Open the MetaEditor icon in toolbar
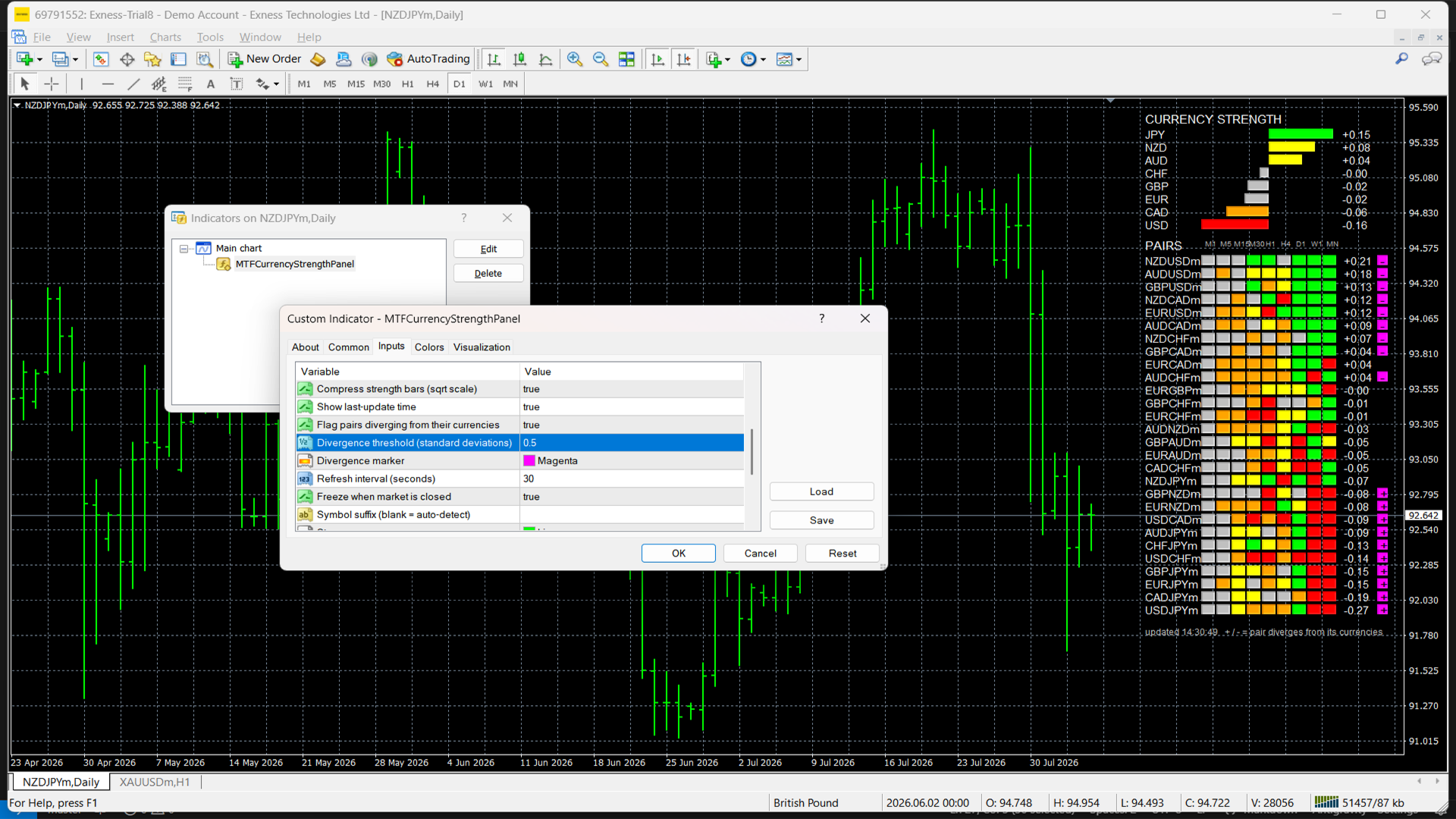 coord(318,59)
